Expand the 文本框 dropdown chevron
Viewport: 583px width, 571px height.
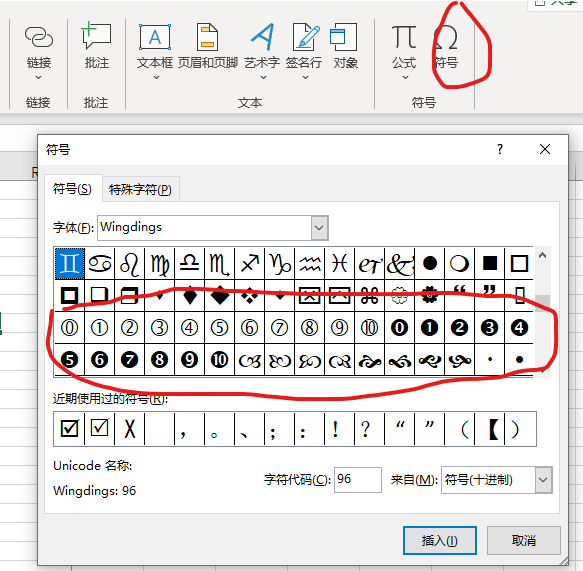157,78
